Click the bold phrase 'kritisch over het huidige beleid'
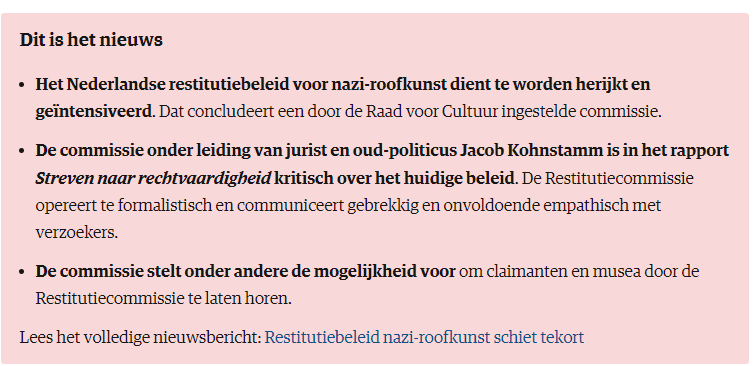The width and height of the screenshot is (756, 366). point(395,178)
